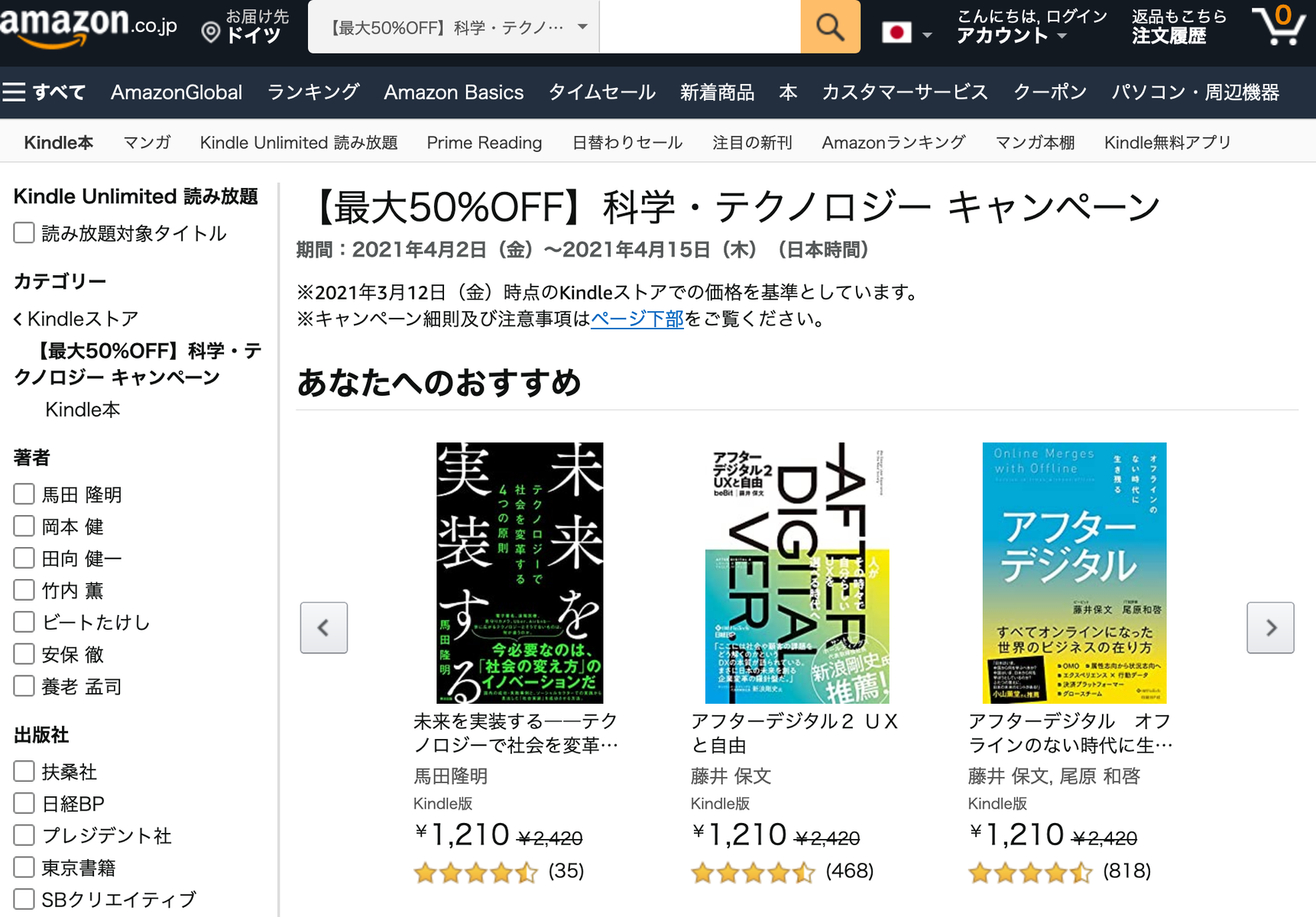The image size is (1316, 917).
Task: Go back to Kindleストア category
Action: (x=76, y=319)
